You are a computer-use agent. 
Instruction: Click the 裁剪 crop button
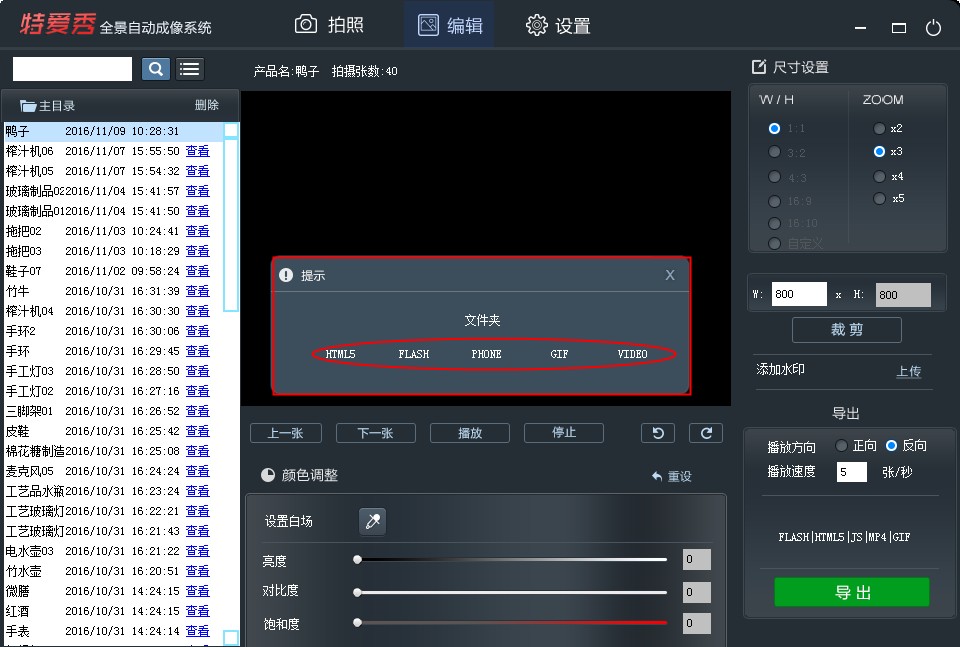point(847,330)
